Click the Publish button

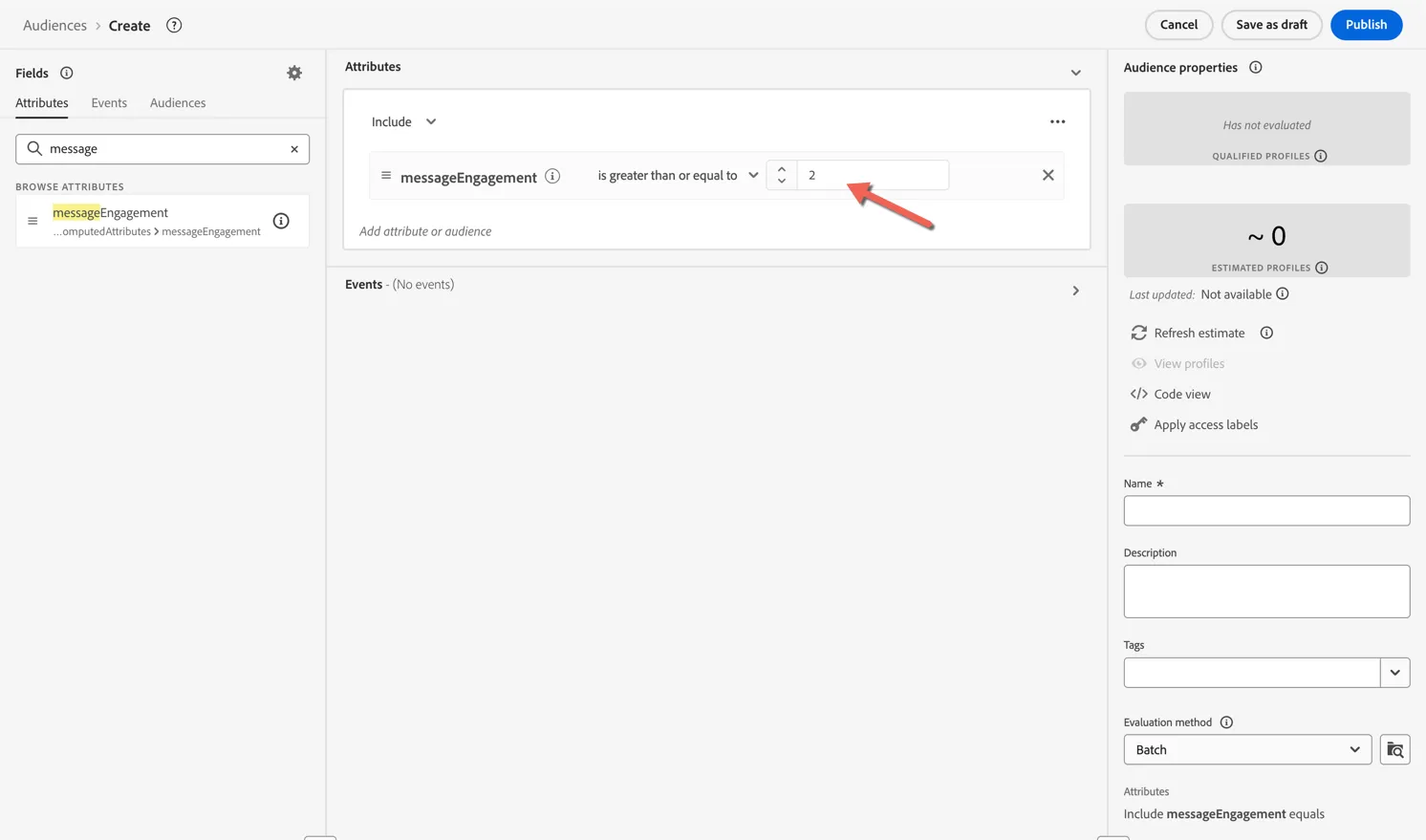tap(1366, 25)
